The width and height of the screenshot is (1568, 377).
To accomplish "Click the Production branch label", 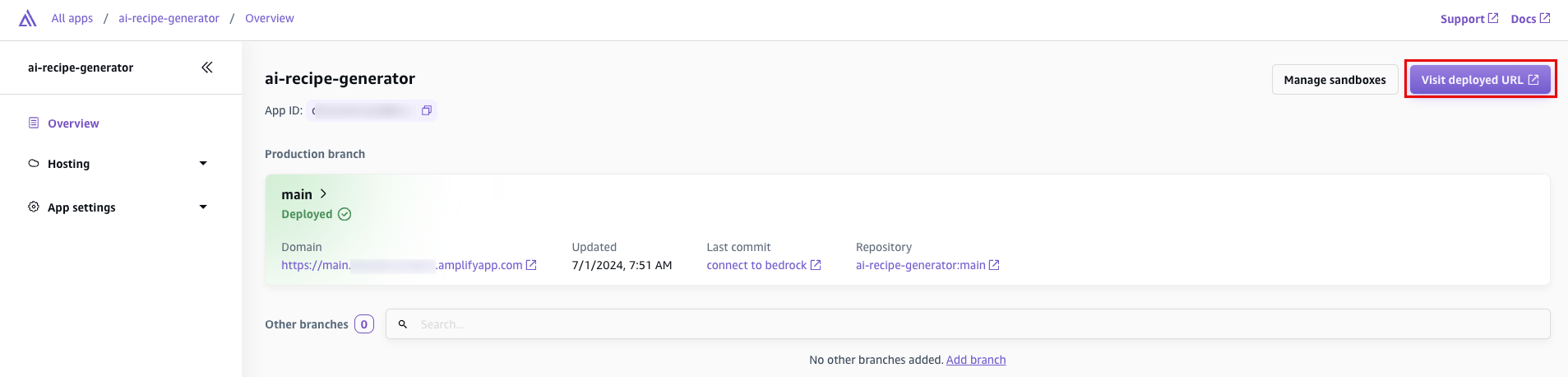I will point(315,154).
